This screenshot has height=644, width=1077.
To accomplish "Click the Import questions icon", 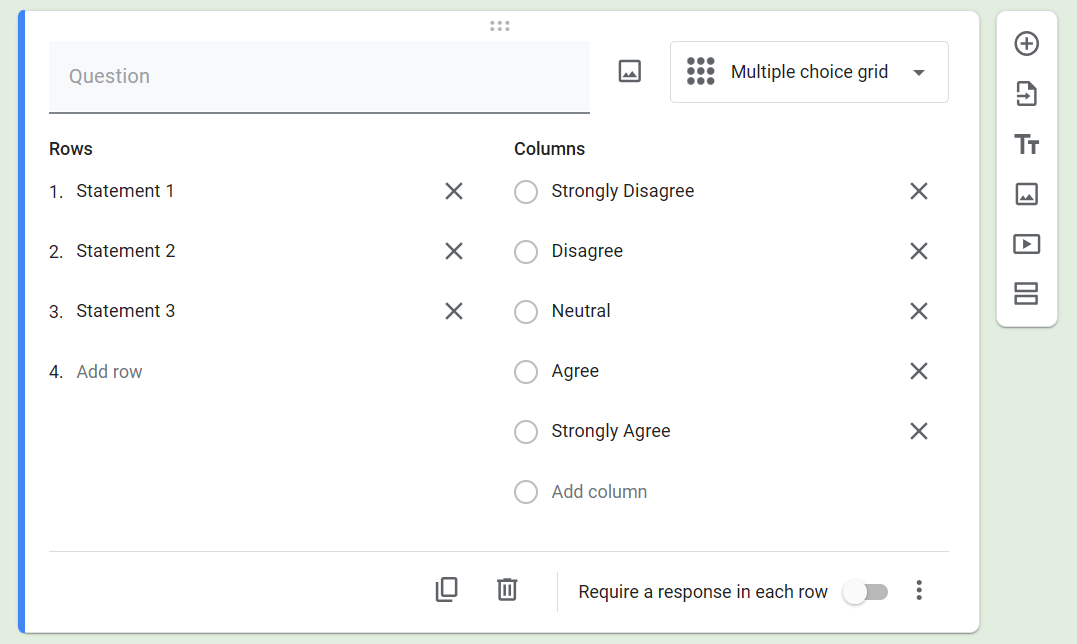I will (x=1027, y=94).
